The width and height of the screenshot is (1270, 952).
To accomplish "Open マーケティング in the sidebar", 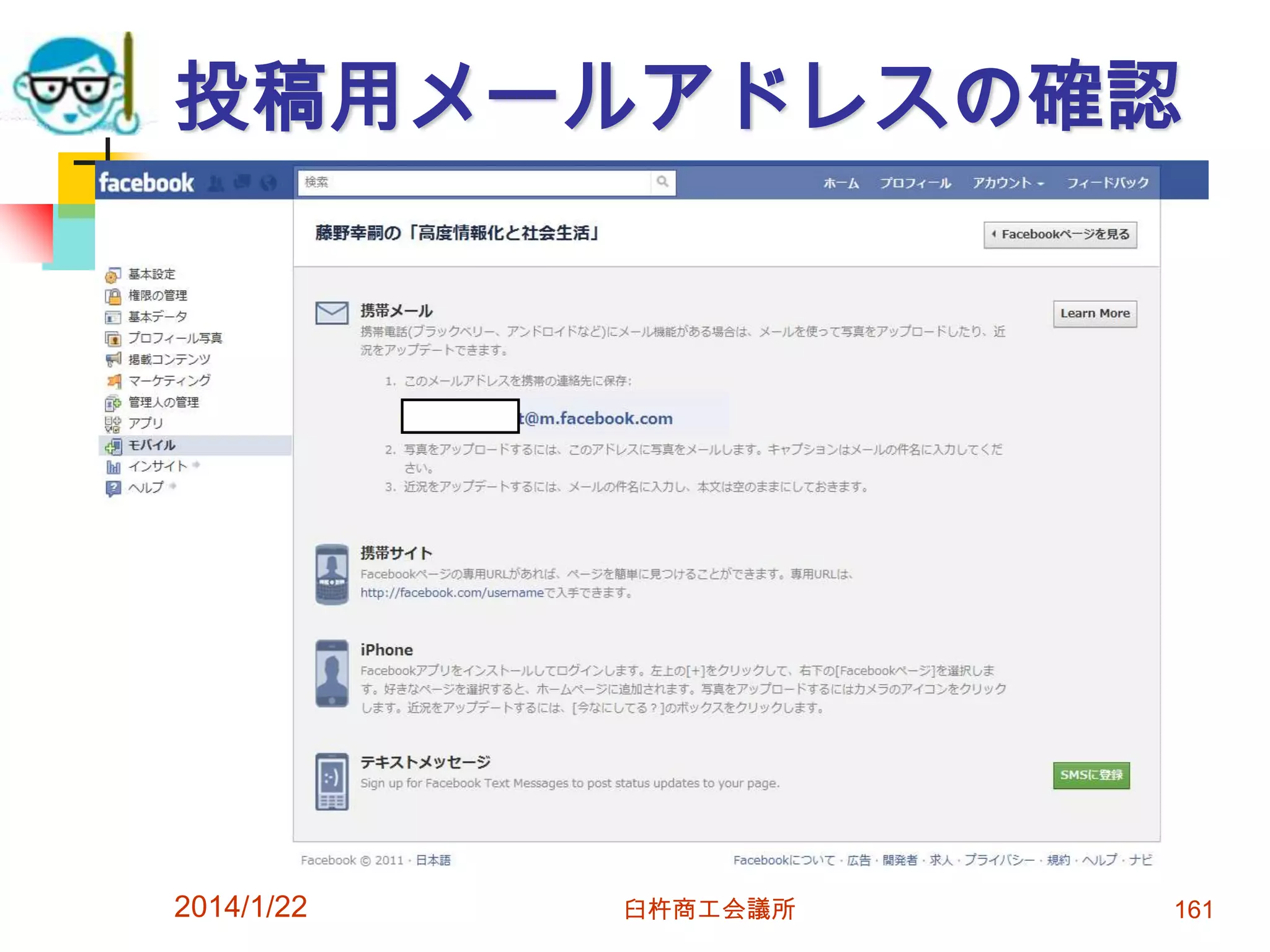I will coord(169,381).
